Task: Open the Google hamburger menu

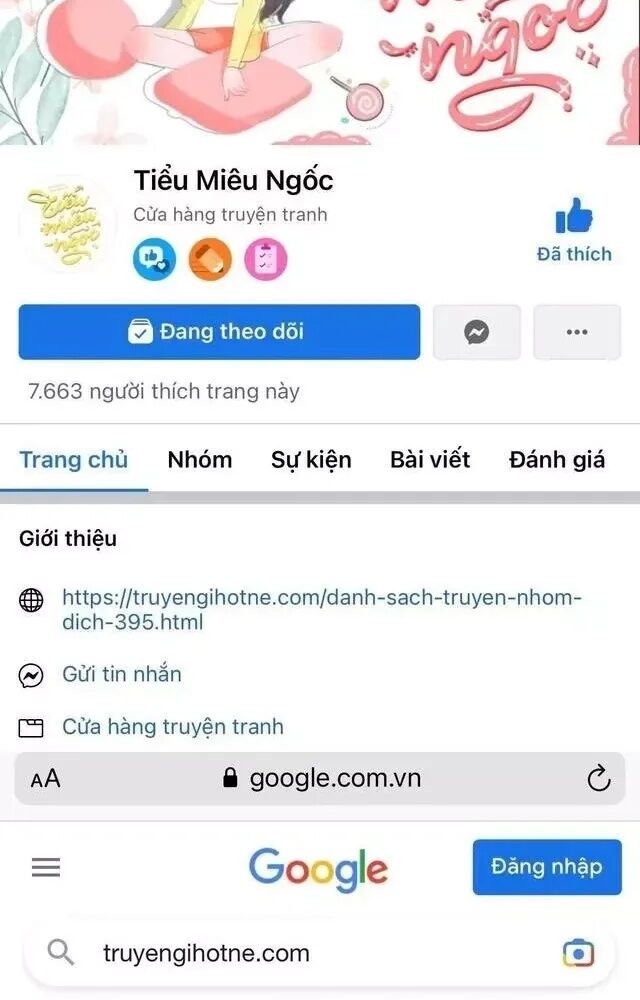Action: 46,867
